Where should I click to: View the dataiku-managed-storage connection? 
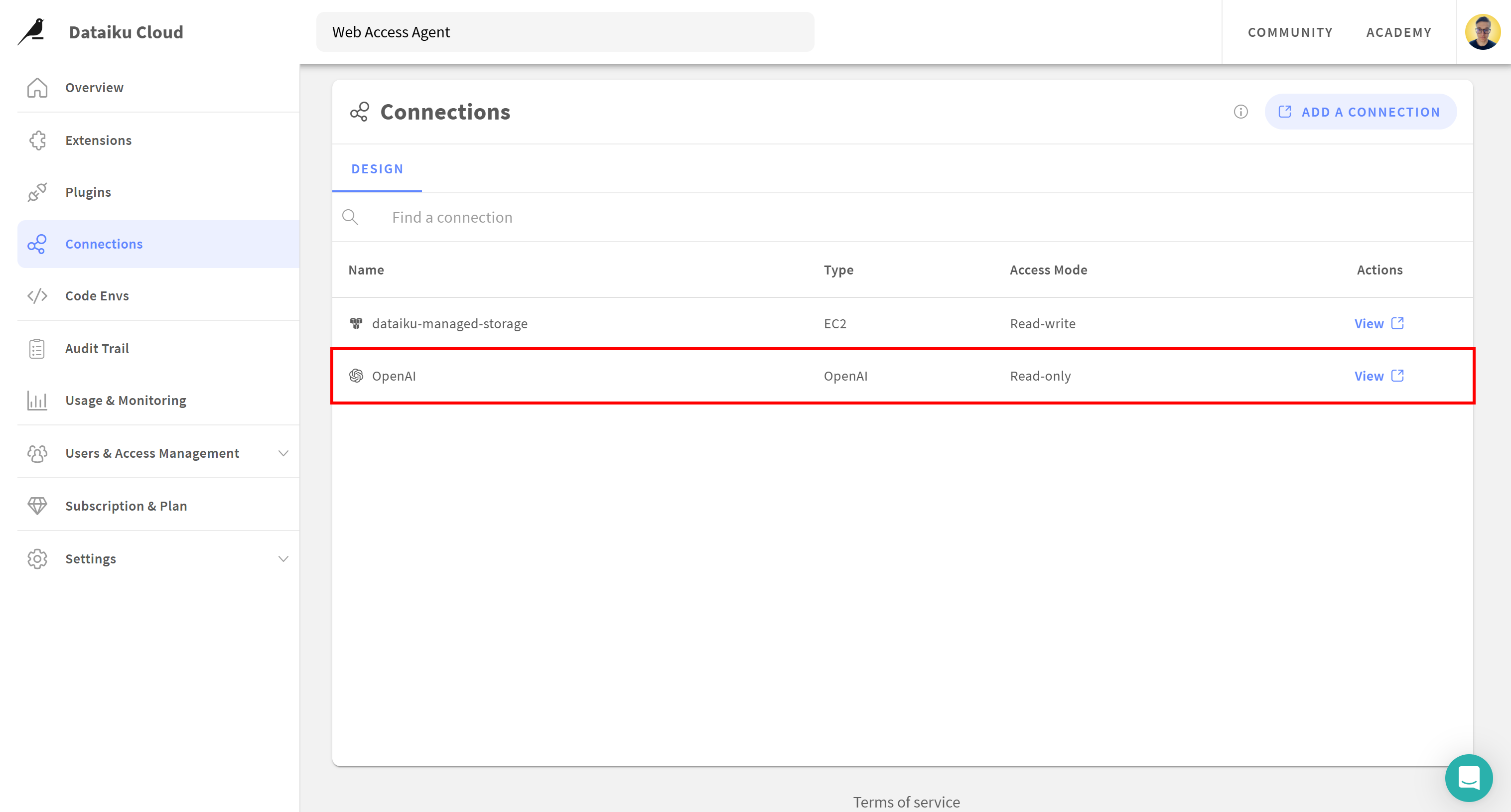(x=1378, y=323)
